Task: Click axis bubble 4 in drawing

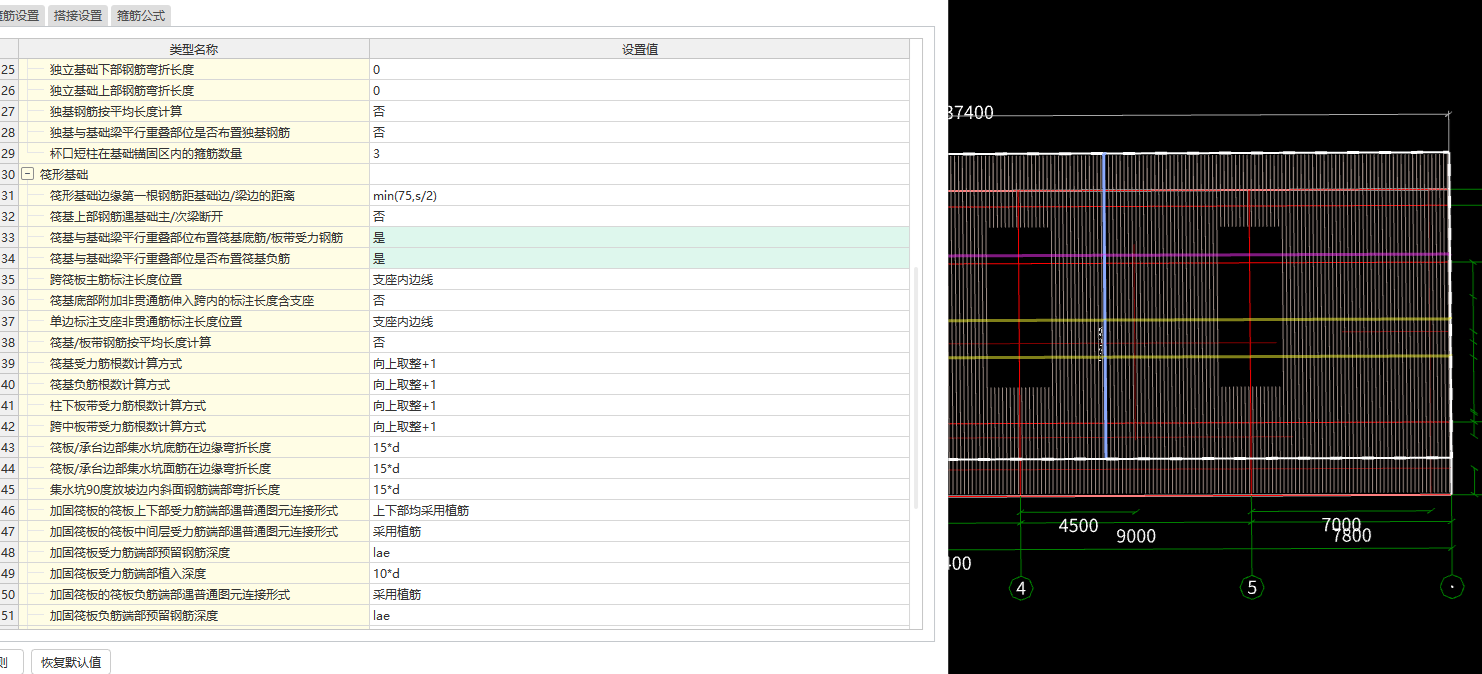Action: (x=1020, y=588)
